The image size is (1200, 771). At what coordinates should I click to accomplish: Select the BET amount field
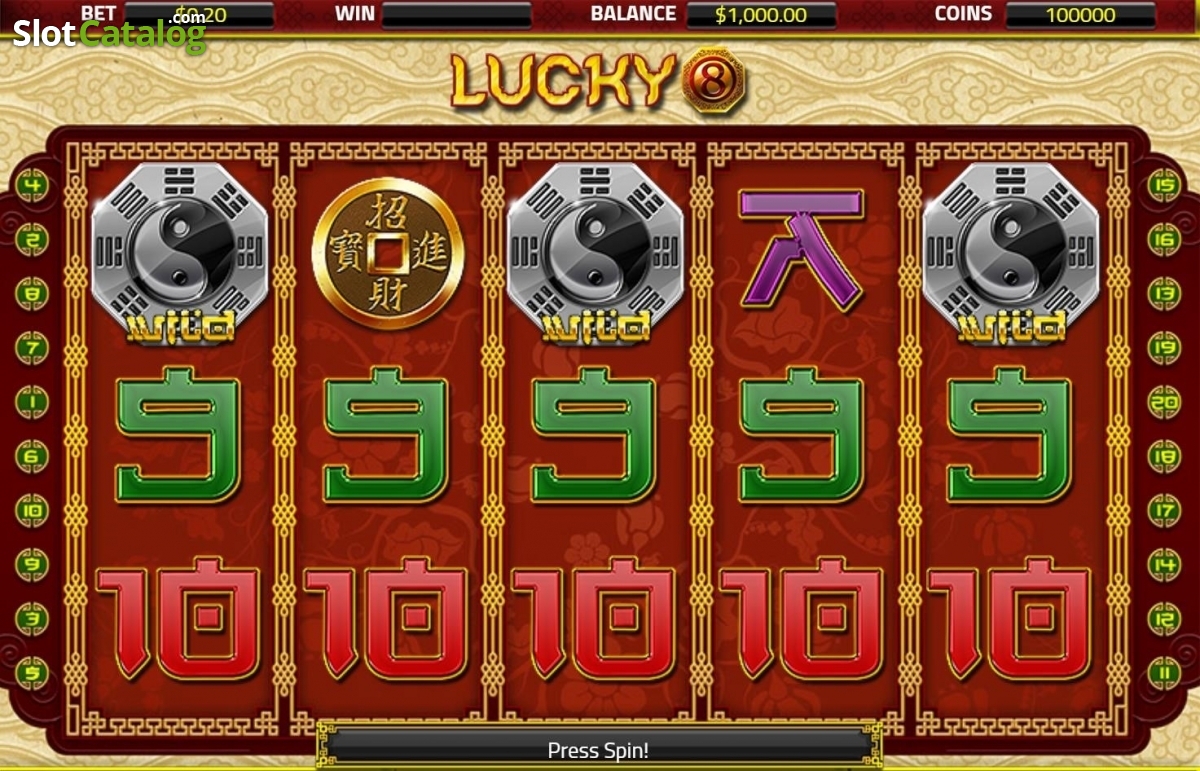[x=199, y=15]
